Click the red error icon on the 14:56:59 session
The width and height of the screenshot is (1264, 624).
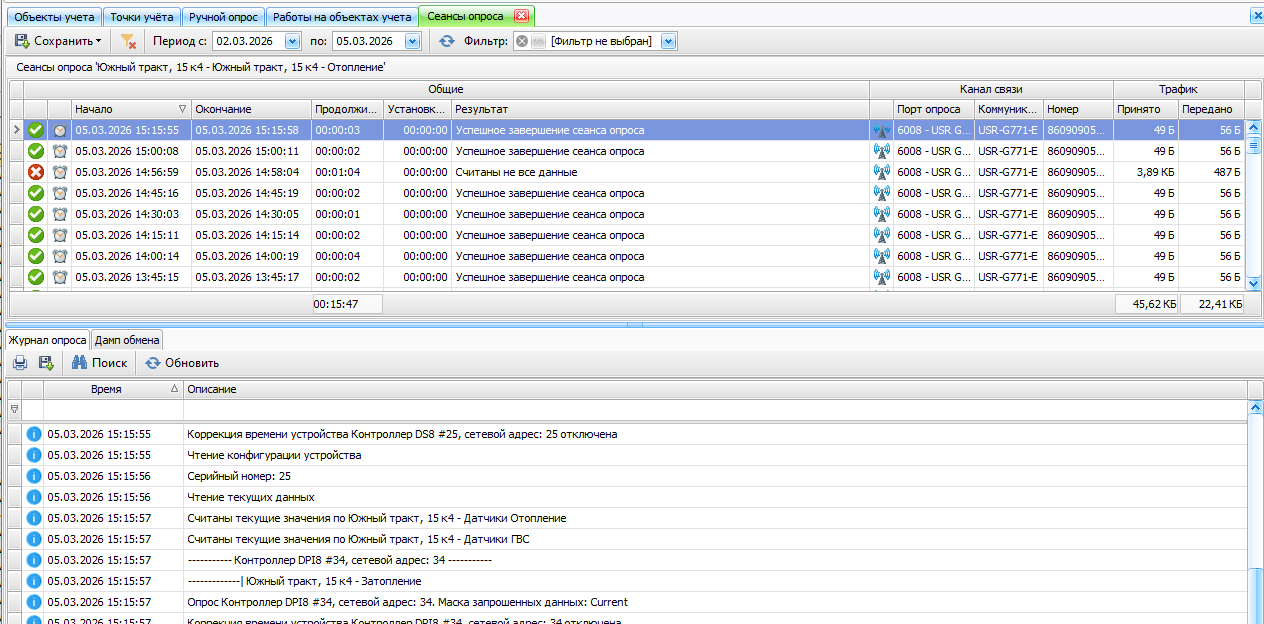[36, 172]
